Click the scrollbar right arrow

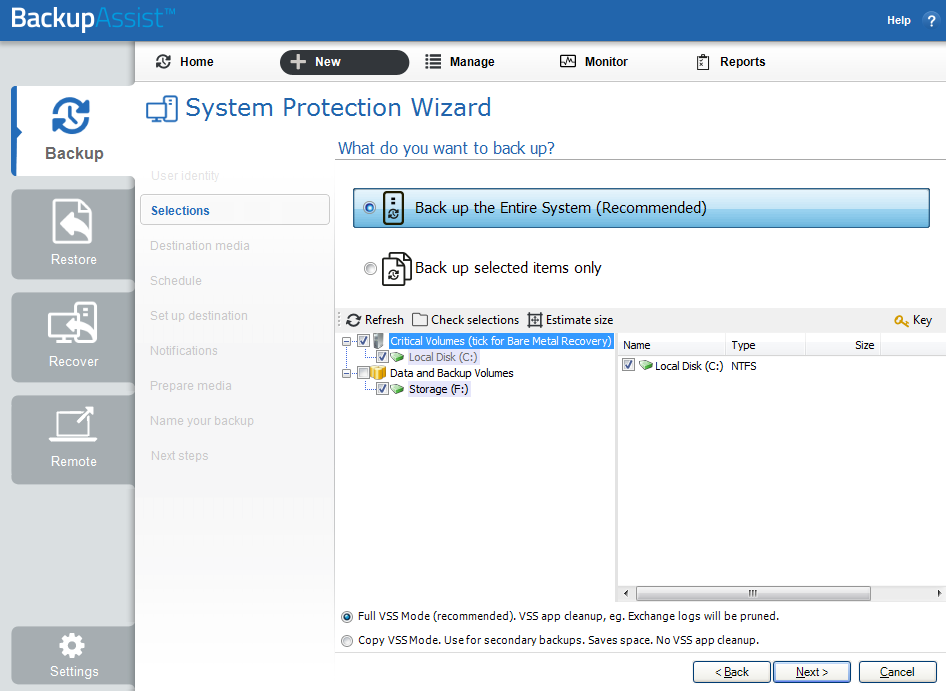(939, 593)
